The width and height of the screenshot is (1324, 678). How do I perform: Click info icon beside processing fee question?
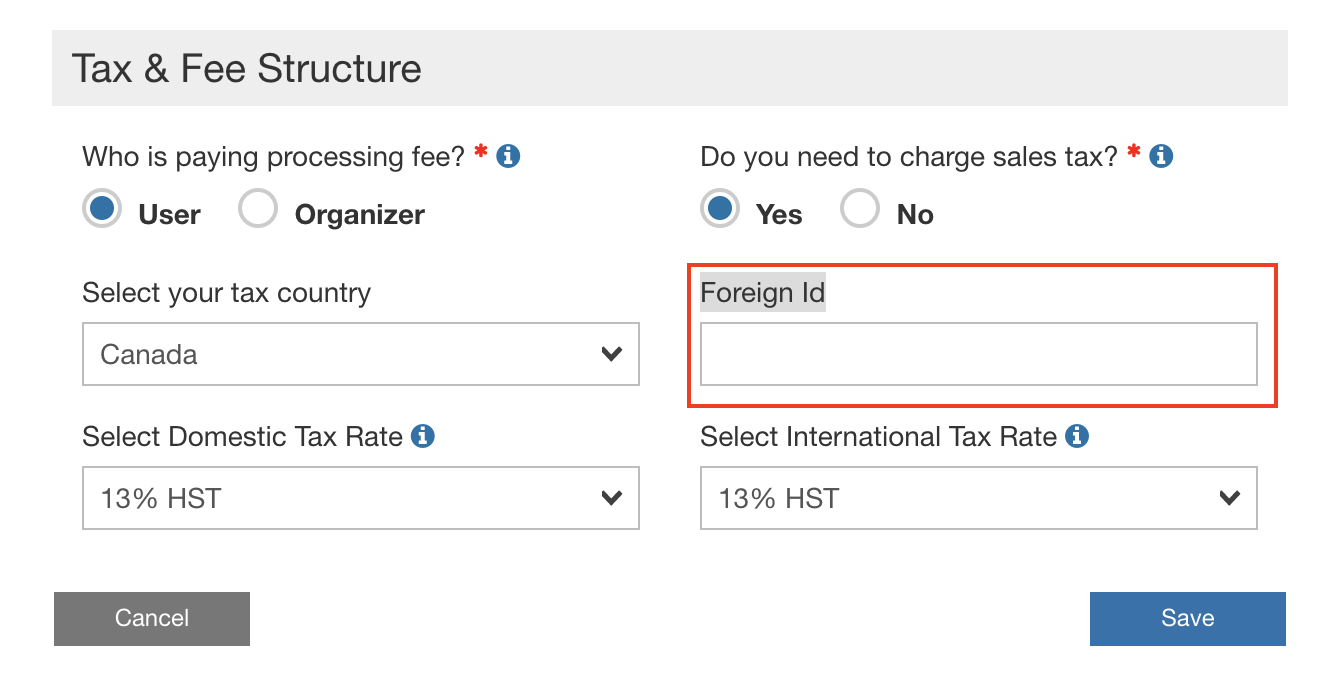pos(508,157)
